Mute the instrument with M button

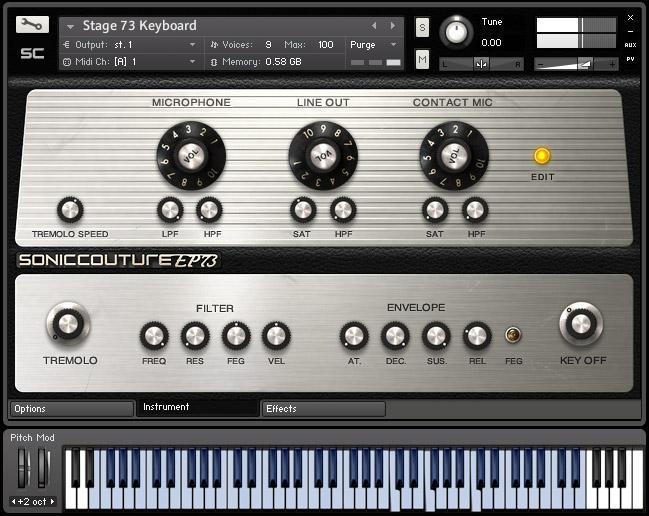[422, 59]
